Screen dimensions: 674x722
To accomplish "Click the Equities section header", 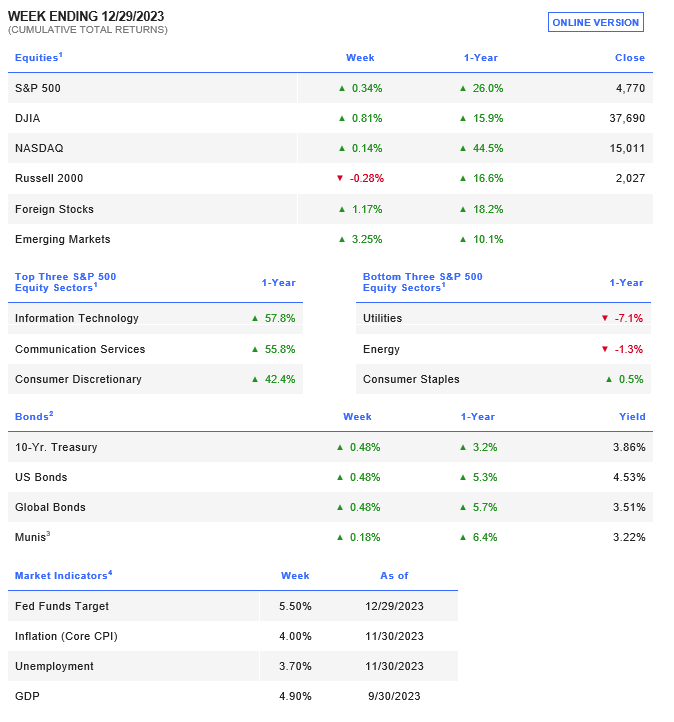I will click(x=39, y=58).
